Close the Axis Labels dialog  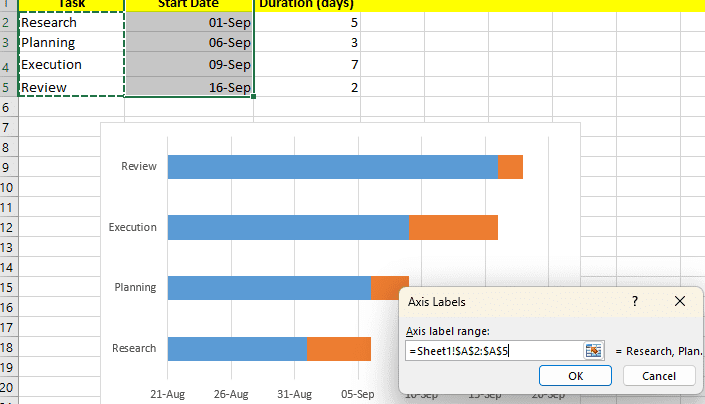coord(680,301)
